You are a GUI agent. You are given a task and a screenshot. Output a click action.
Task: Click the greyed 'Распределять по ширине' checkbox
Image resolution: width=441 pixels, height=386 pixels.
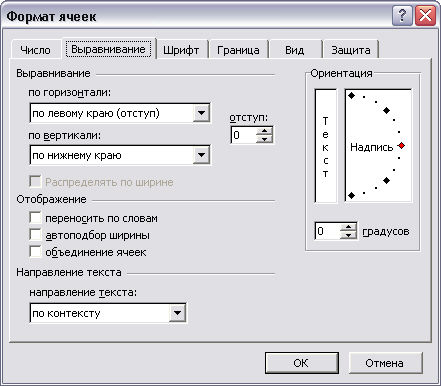tap(35, 182)
